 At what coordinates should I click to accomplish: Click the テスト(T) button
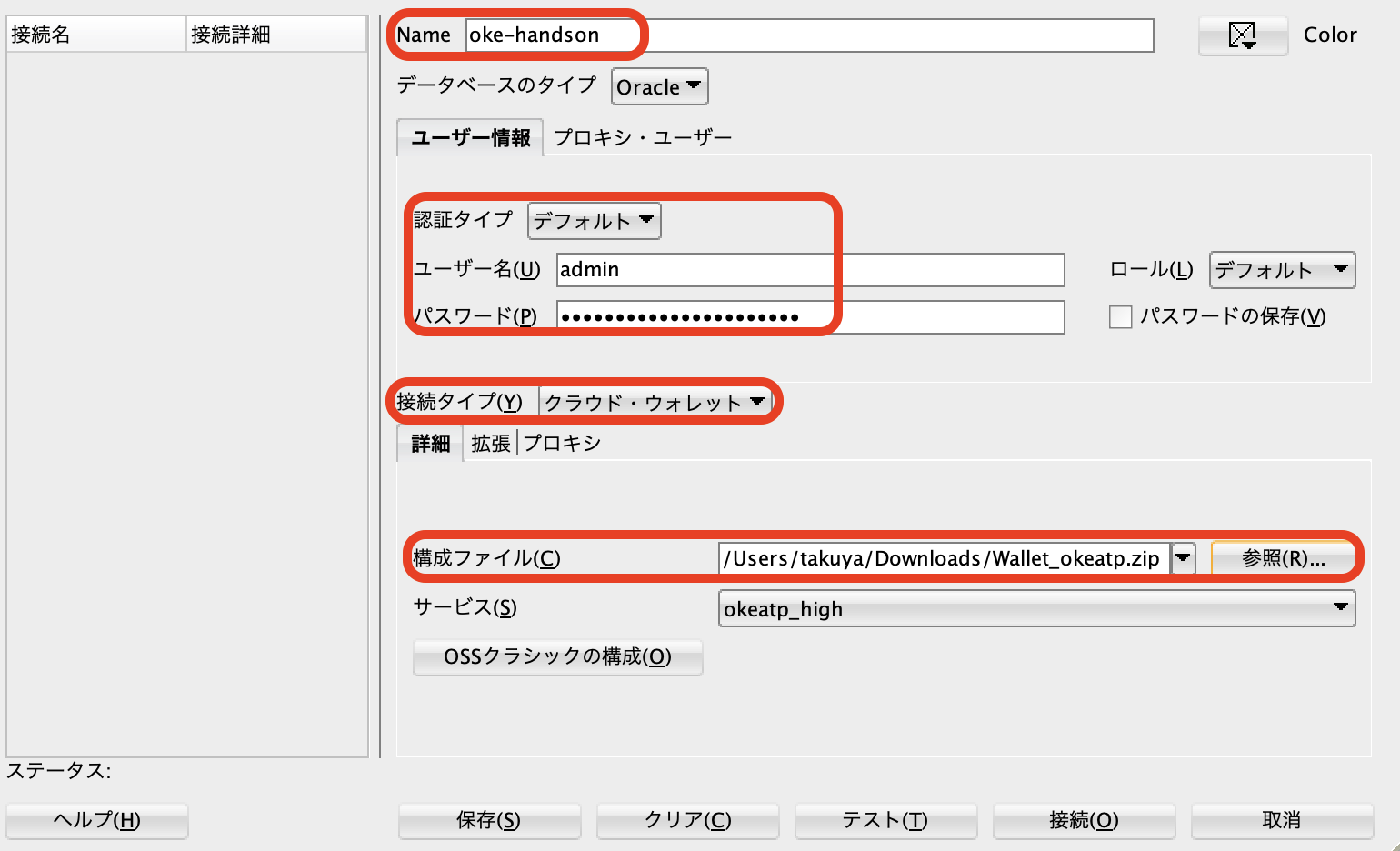(885, 820)
